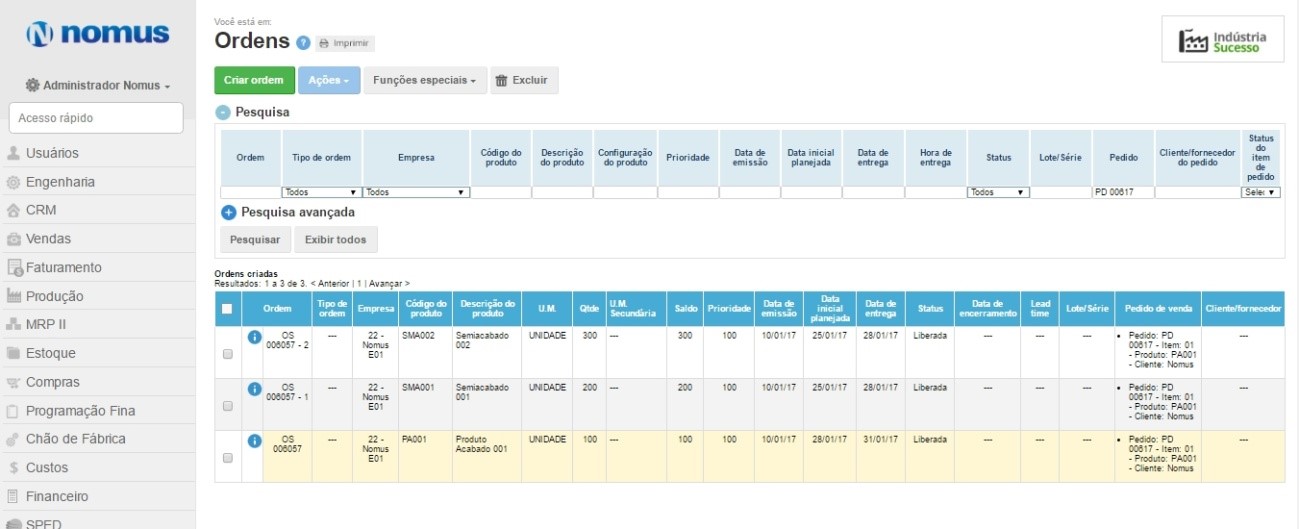The image size is (1299, 529).
Task: Check the box for the Semiacabado 002 row
Action: point(227,354)
